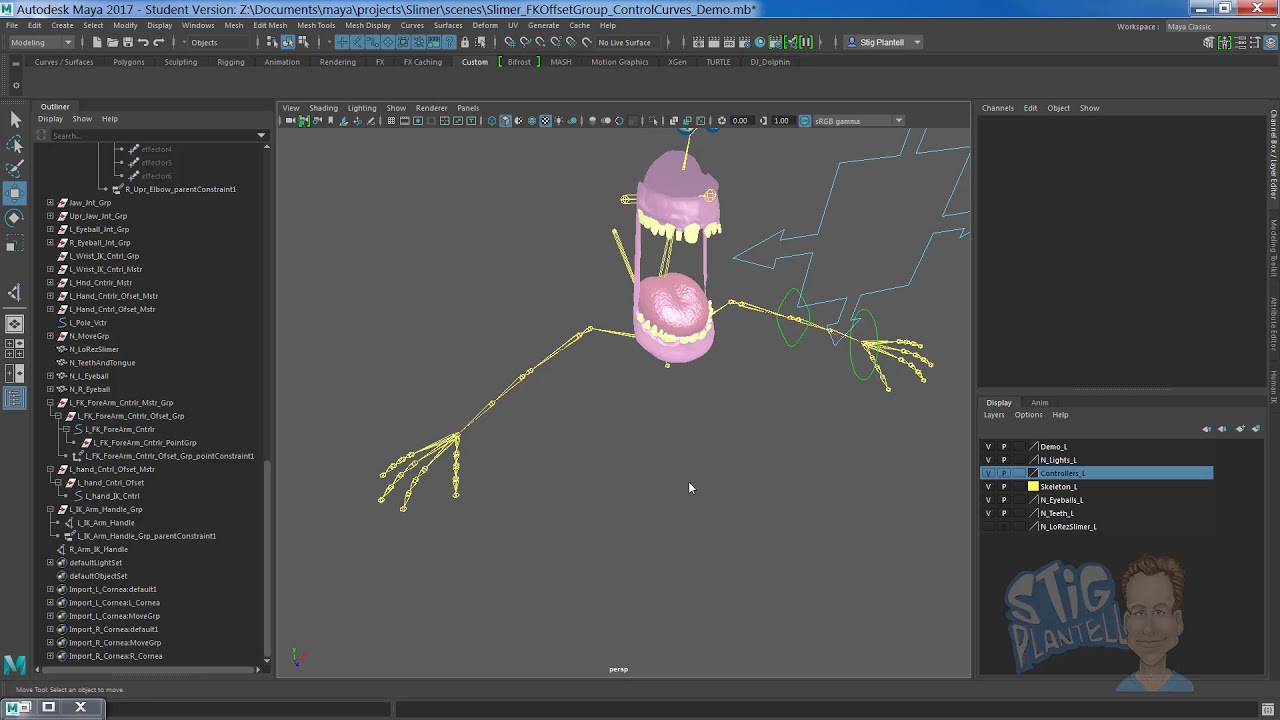
Task: Toggle playback P for Demo_L layer
Action: 1004,447
